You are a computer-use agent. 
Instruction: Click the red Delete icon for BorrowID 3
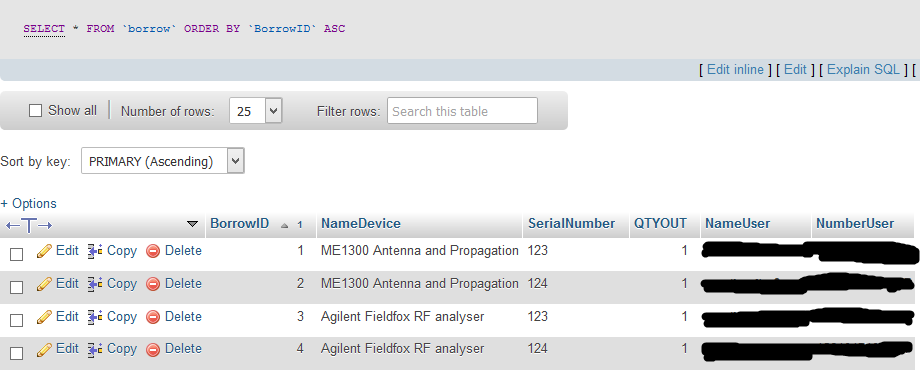point(153,318)
